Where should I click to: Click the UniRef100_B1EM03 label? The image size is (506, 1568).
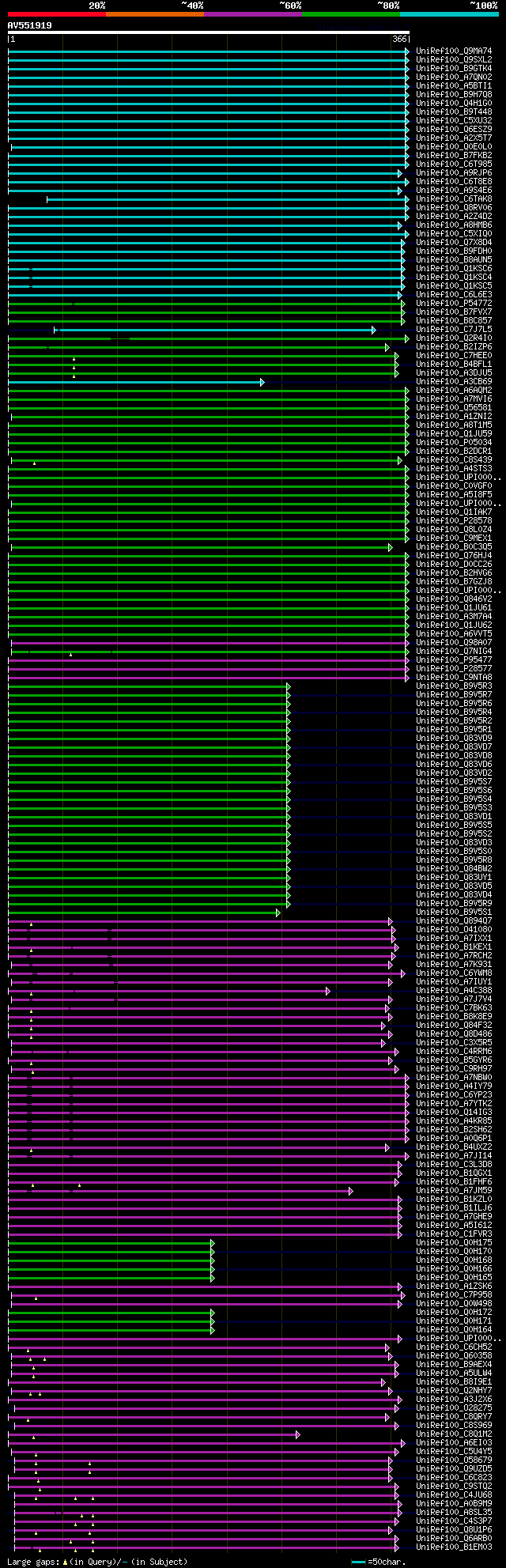[454, 1547]
